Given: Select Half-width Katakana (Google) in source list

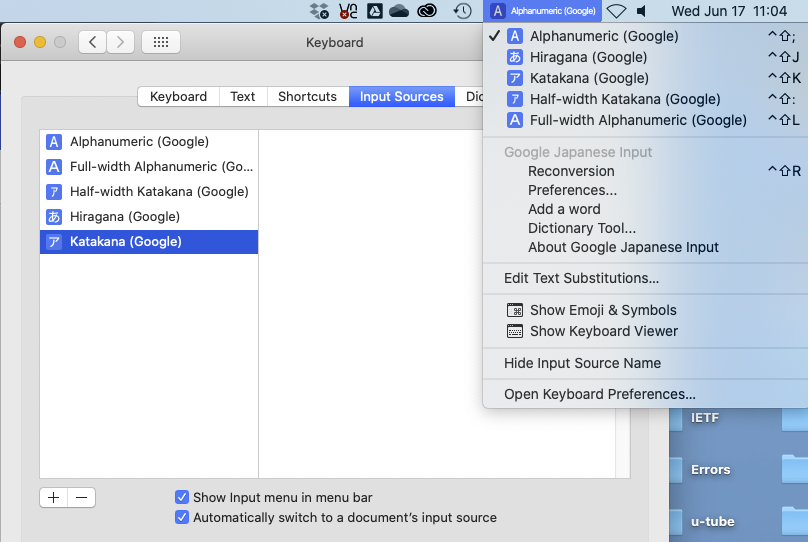Looking at the screenshot, I should [159, 191].
